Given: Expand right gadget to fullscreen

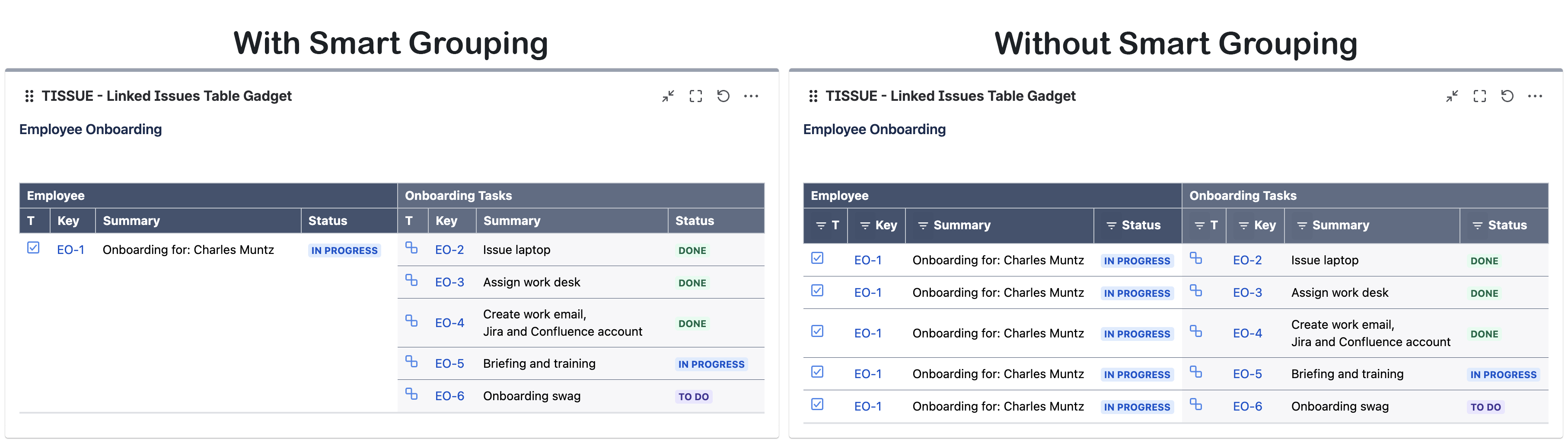Looking at the screenshot, I should [1479, 96].
